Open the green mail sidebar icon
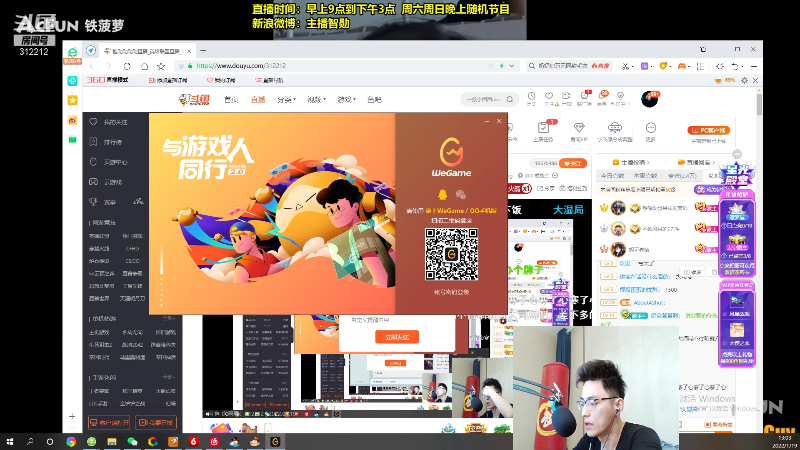The image size is (800, 450). [x=72, y=140]
